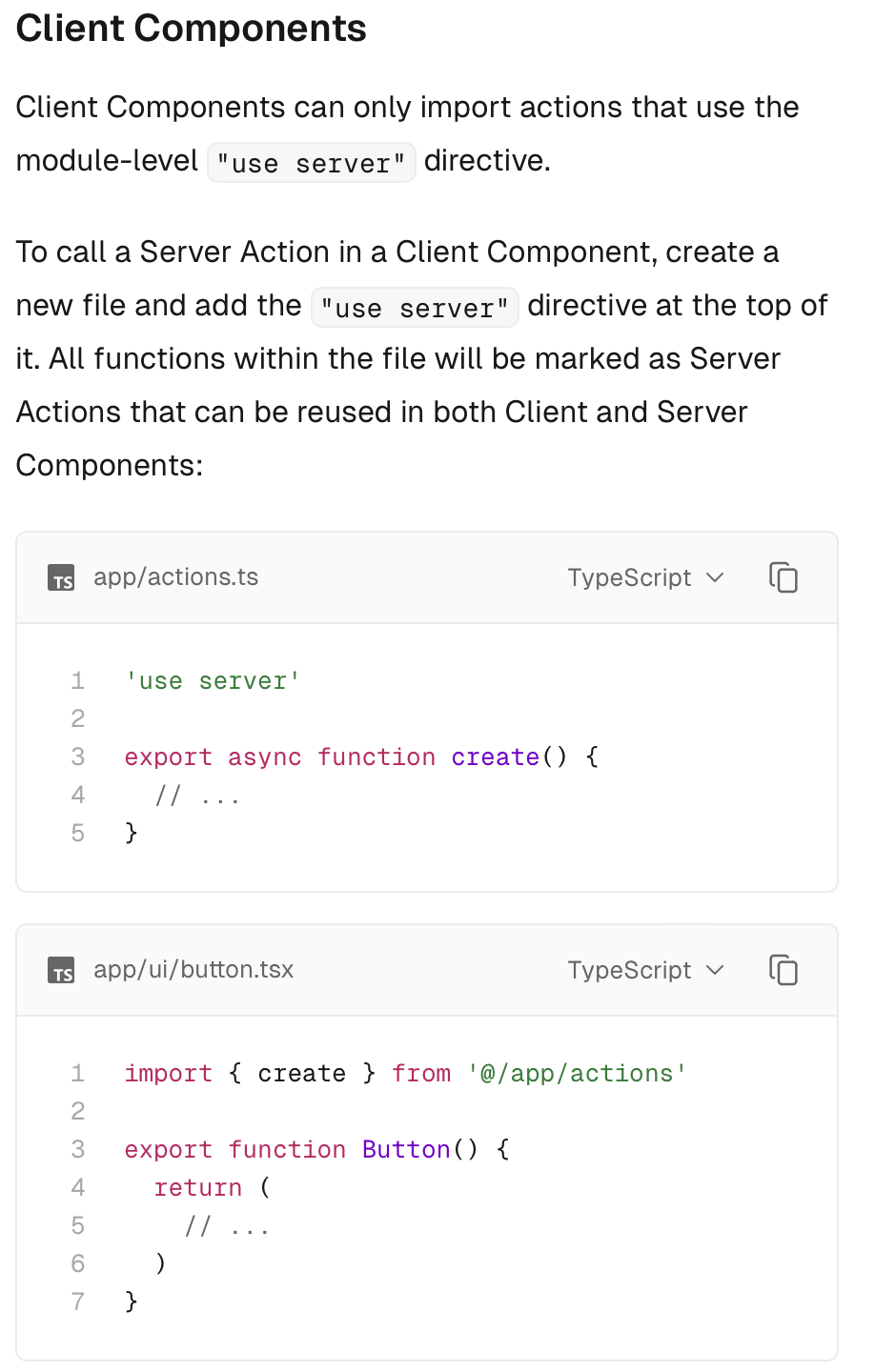875x1372 pixels.
Task: Click the async keyword in actions.ts
Action: pos(264,757)
